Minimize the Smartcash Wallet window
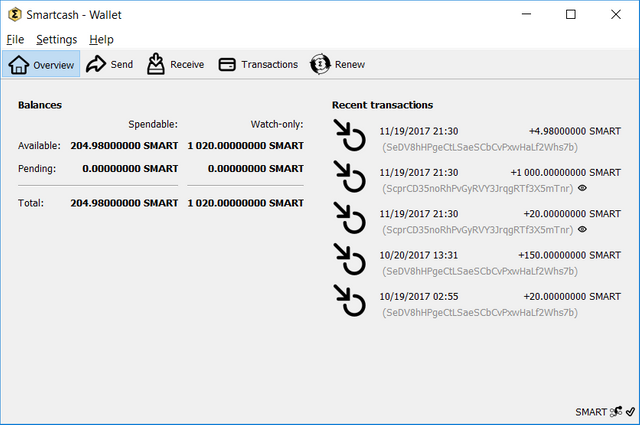 (527, 14)
